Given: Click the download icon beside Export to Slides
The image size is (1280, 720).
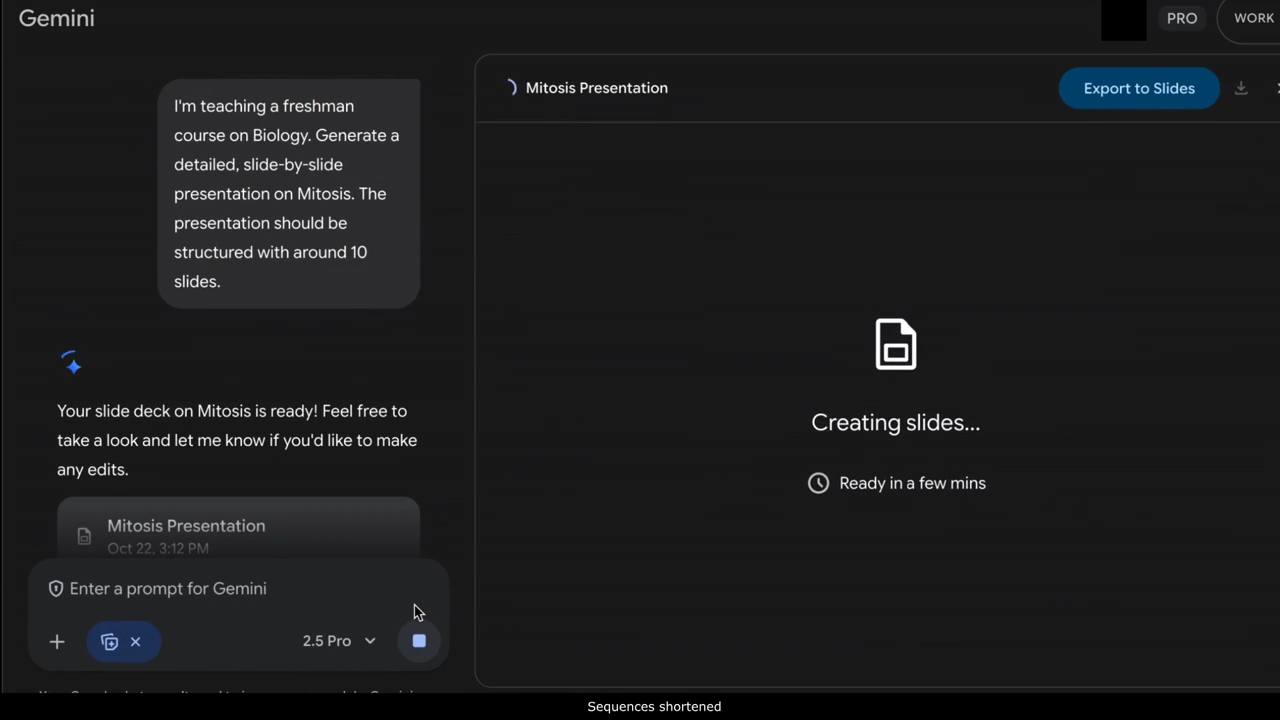Looking at the screenshot, I should point(1241,88).
